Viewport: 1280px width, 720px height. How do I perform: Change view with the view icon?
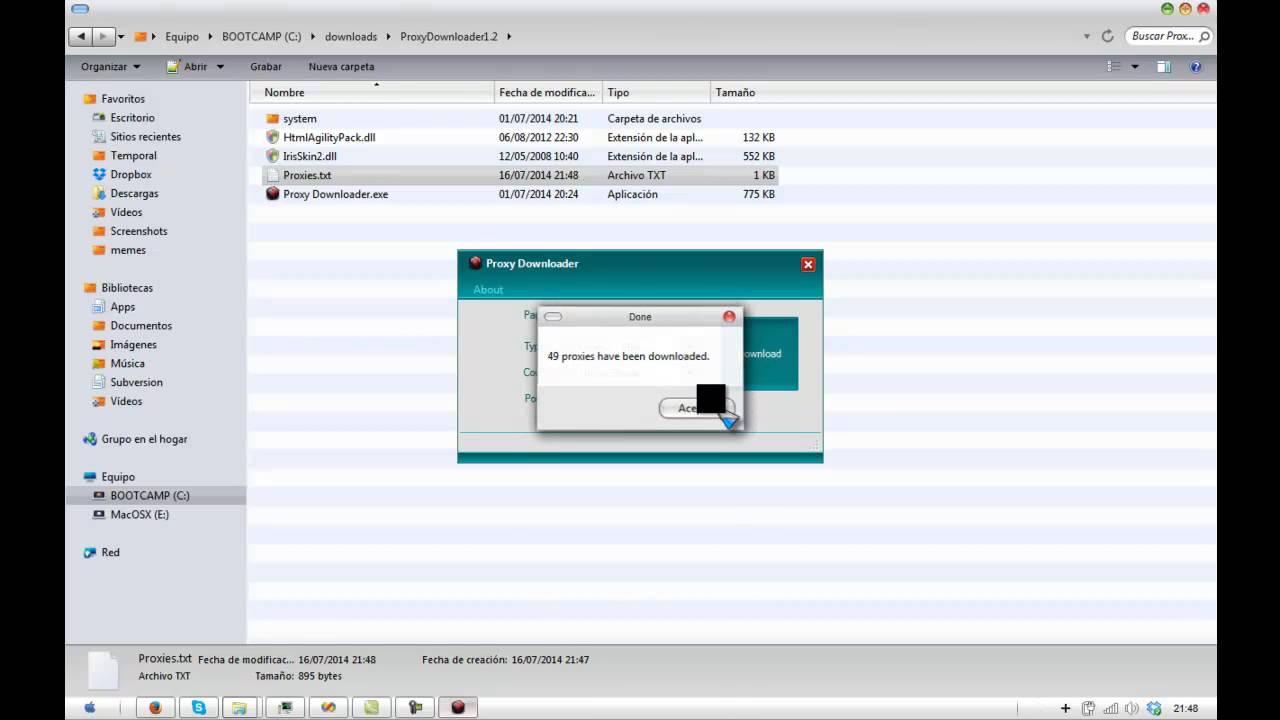tap(1114, 67)
